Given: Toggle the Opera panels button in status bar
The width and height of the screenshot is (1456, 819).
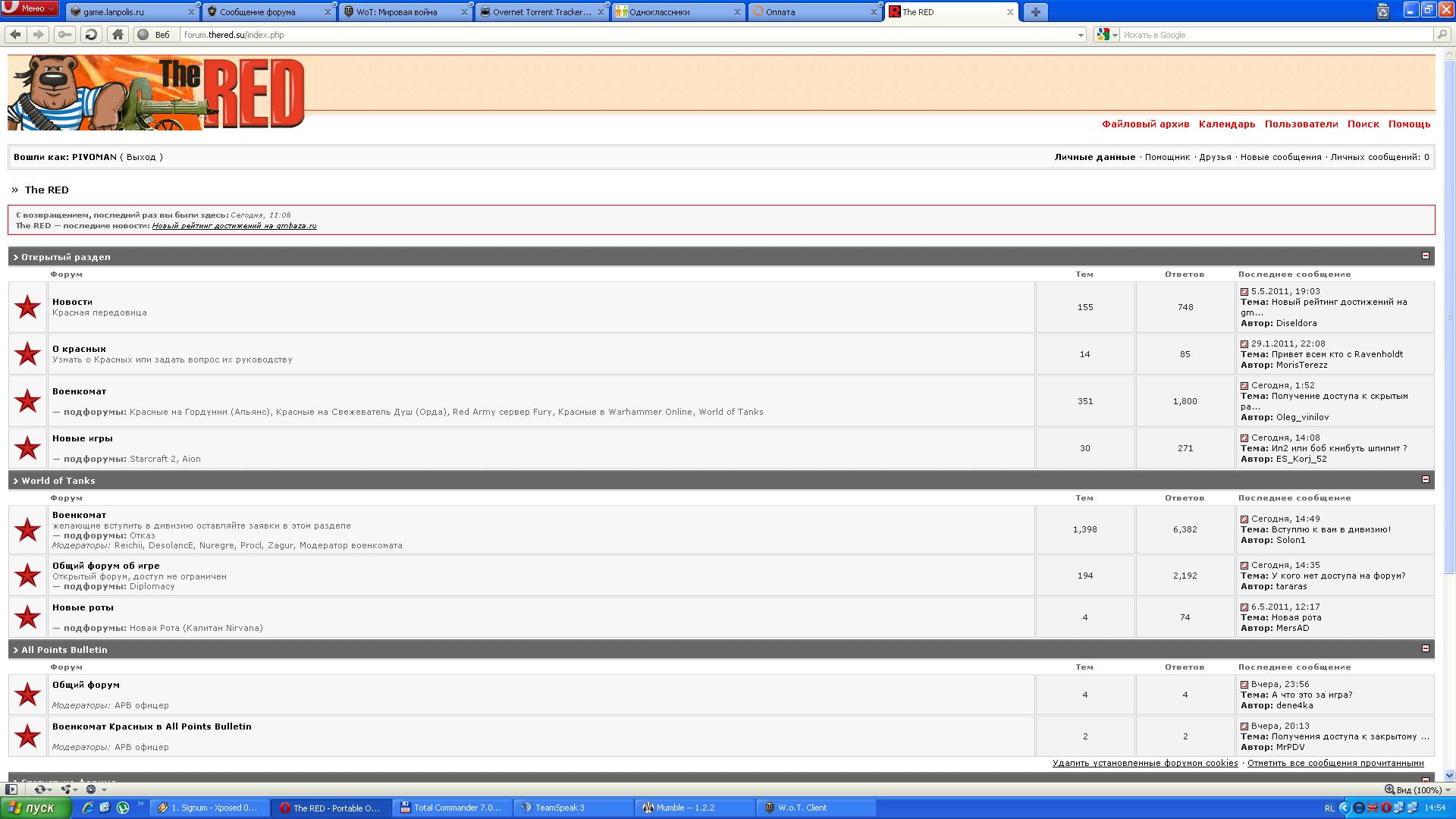Looking at the screenshot, I should tap(11, 789).
